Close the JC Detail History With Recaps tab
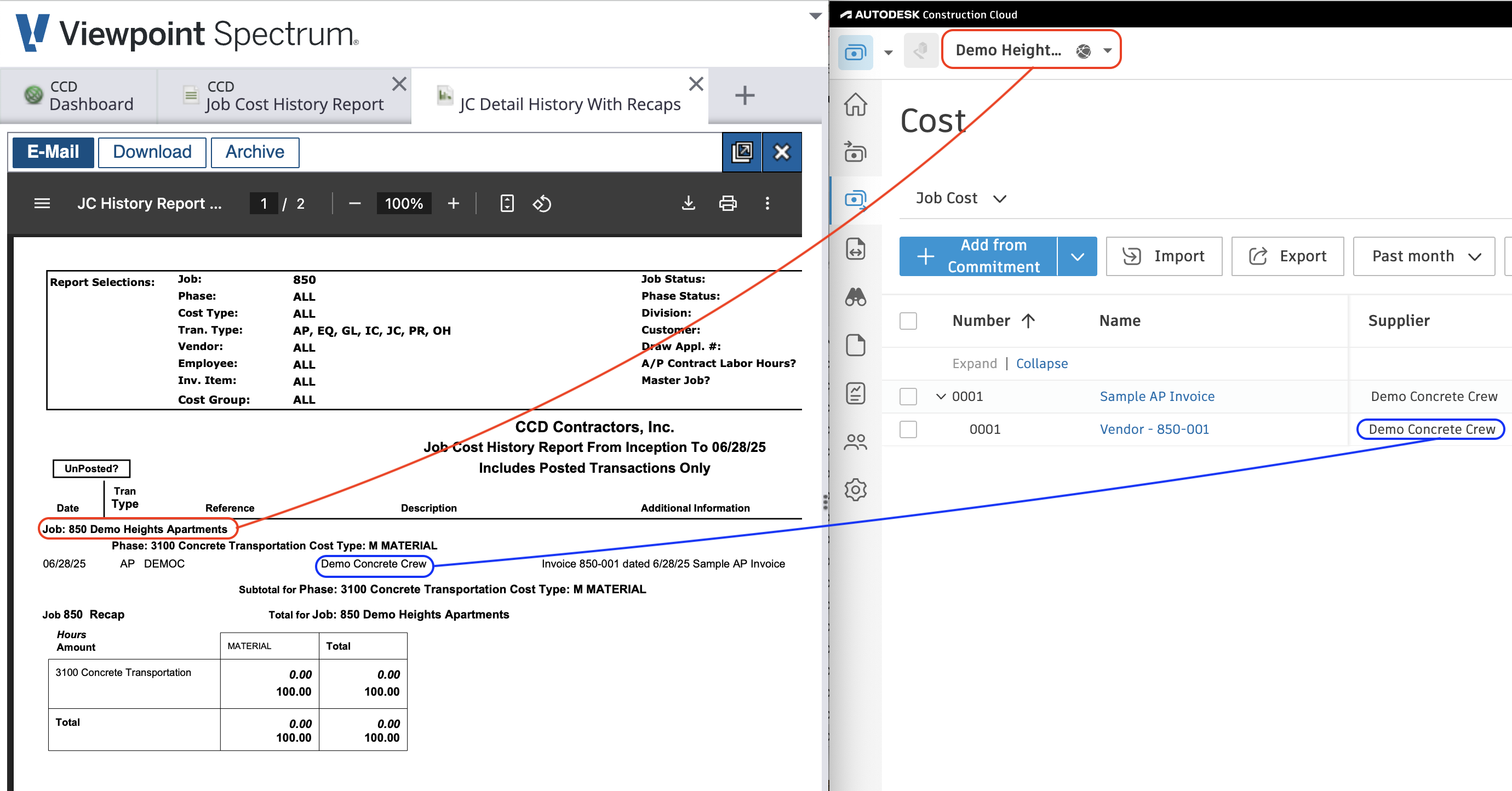The width and height of the screenshot is (1512, 791). [696, 84]
